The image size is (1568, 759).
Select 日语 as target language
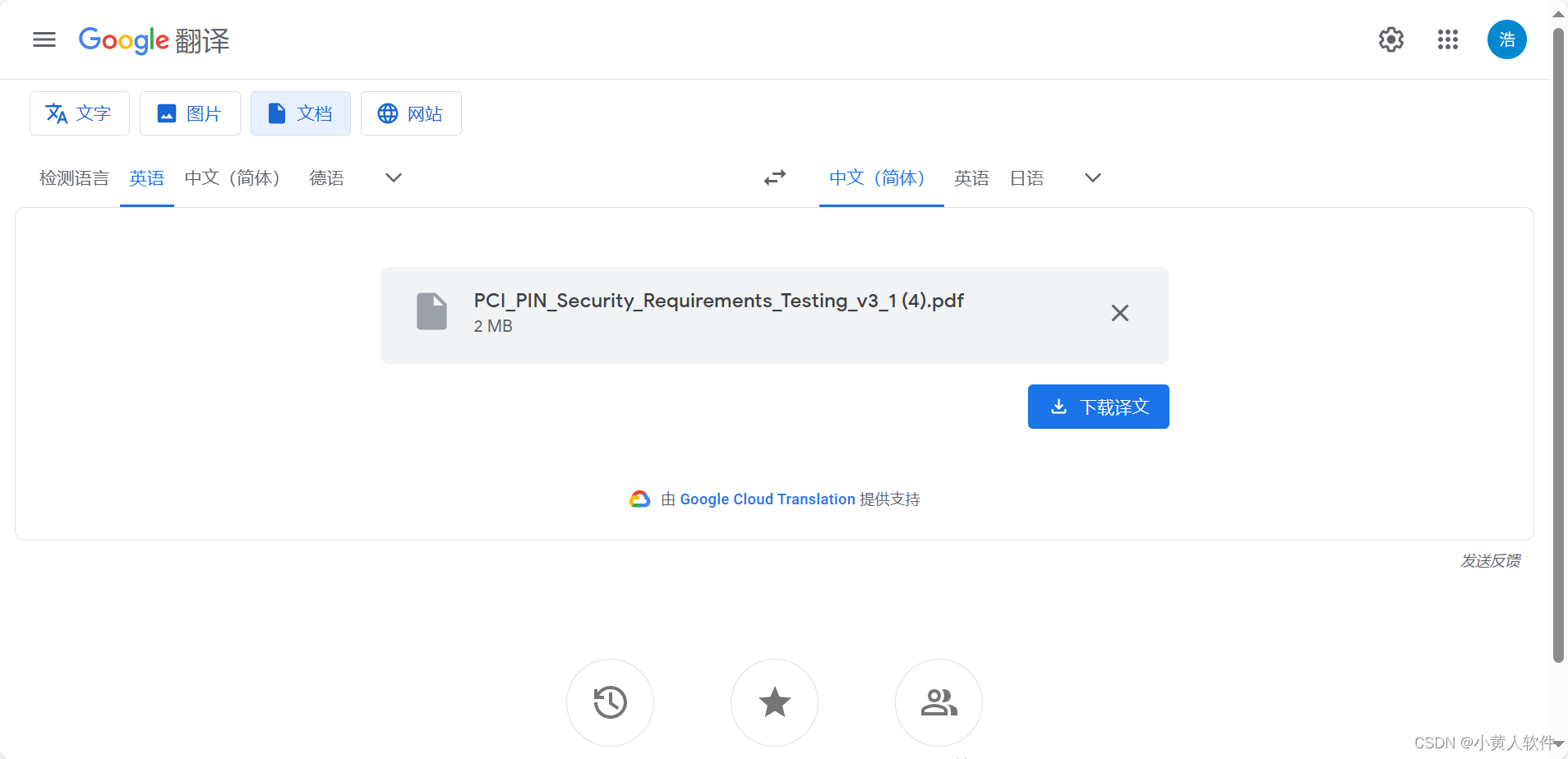click(x=1026, y=178)
